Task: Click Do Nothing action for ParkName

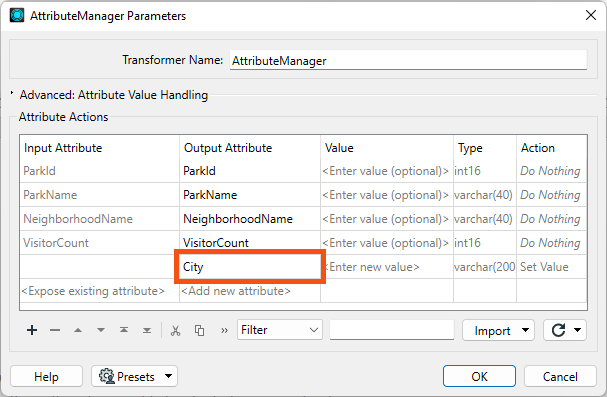Action: (552, 195)
